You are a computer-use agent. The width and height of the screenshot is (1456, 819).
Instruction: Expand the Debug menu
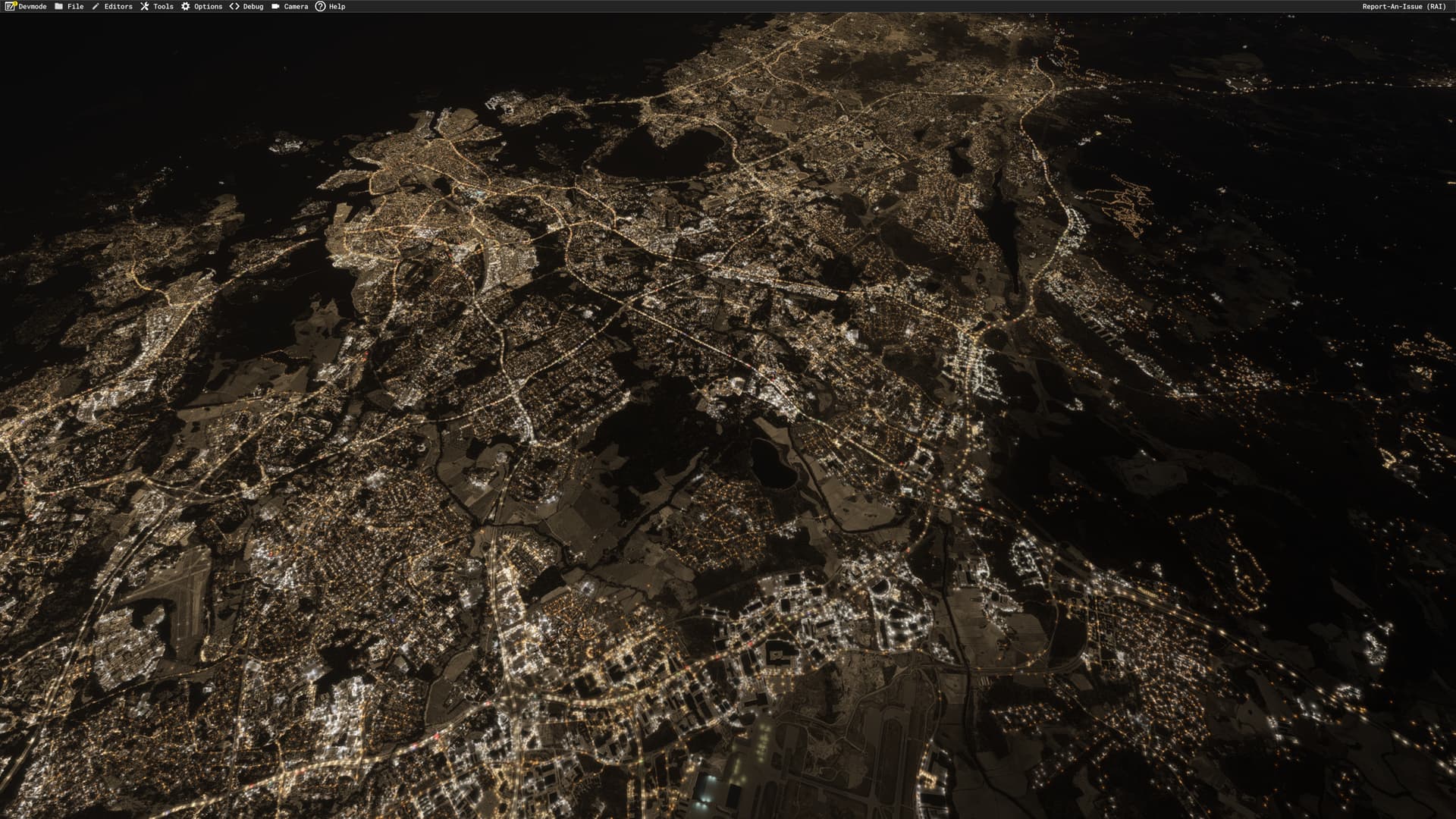pos(253,6)
